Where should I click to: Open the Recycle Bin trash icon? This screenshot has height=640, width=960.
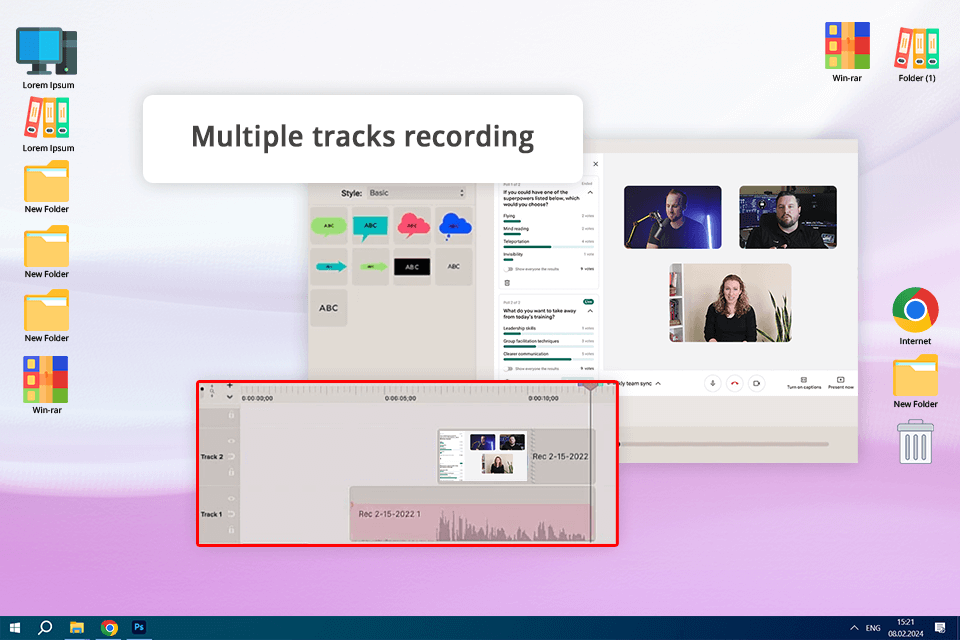coord(915,442)
